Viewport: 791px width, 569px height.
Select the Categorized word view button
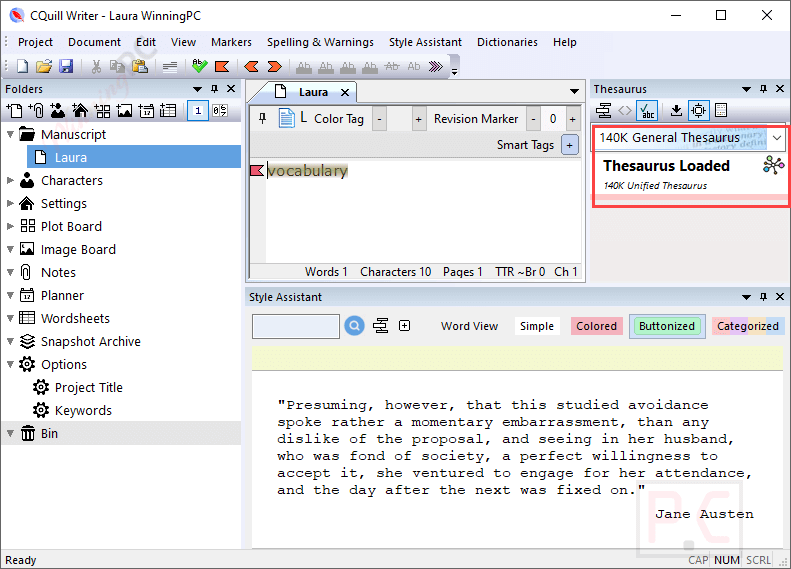coord(748,326)
